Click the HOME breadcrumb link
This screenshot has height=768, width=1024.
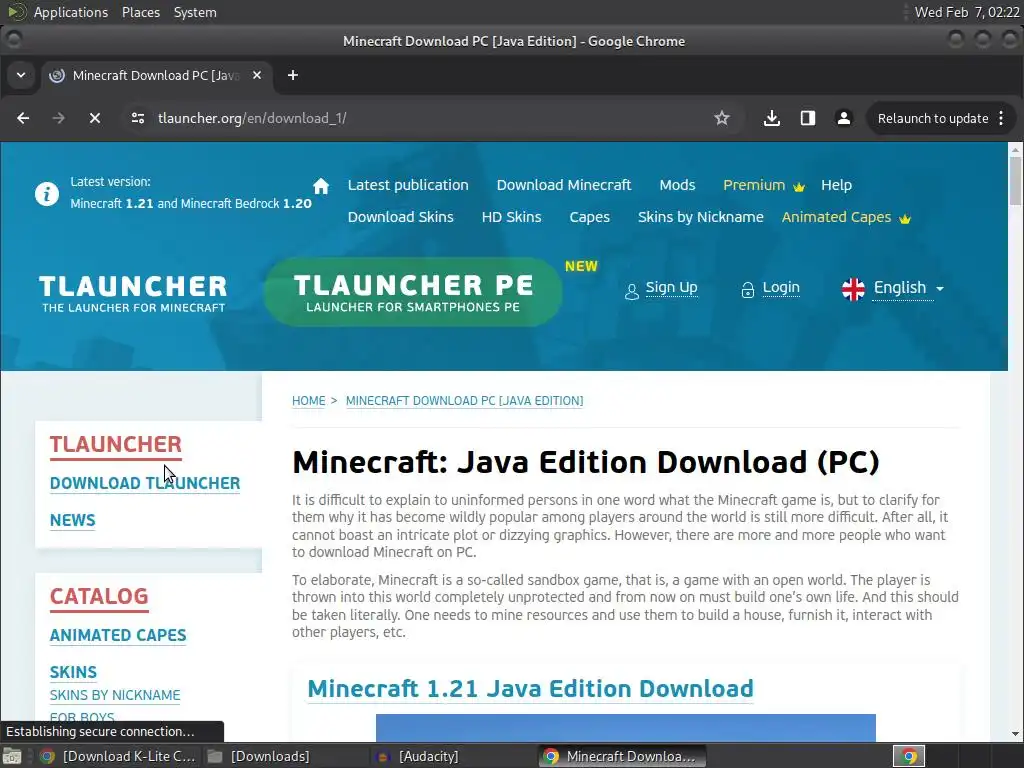tap(308, 400)
